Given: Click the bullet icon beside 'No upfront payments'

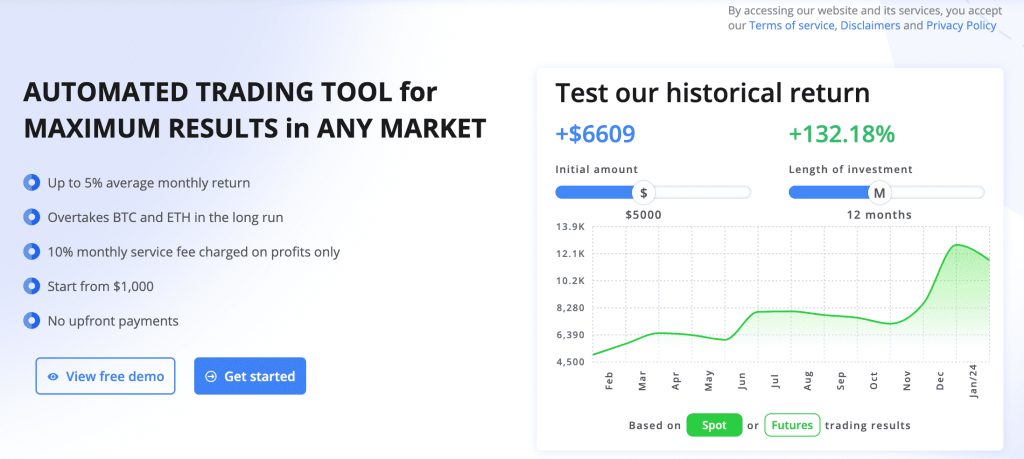Looking at the screenshot, I should pyautogui.click(x=31, y=321).
